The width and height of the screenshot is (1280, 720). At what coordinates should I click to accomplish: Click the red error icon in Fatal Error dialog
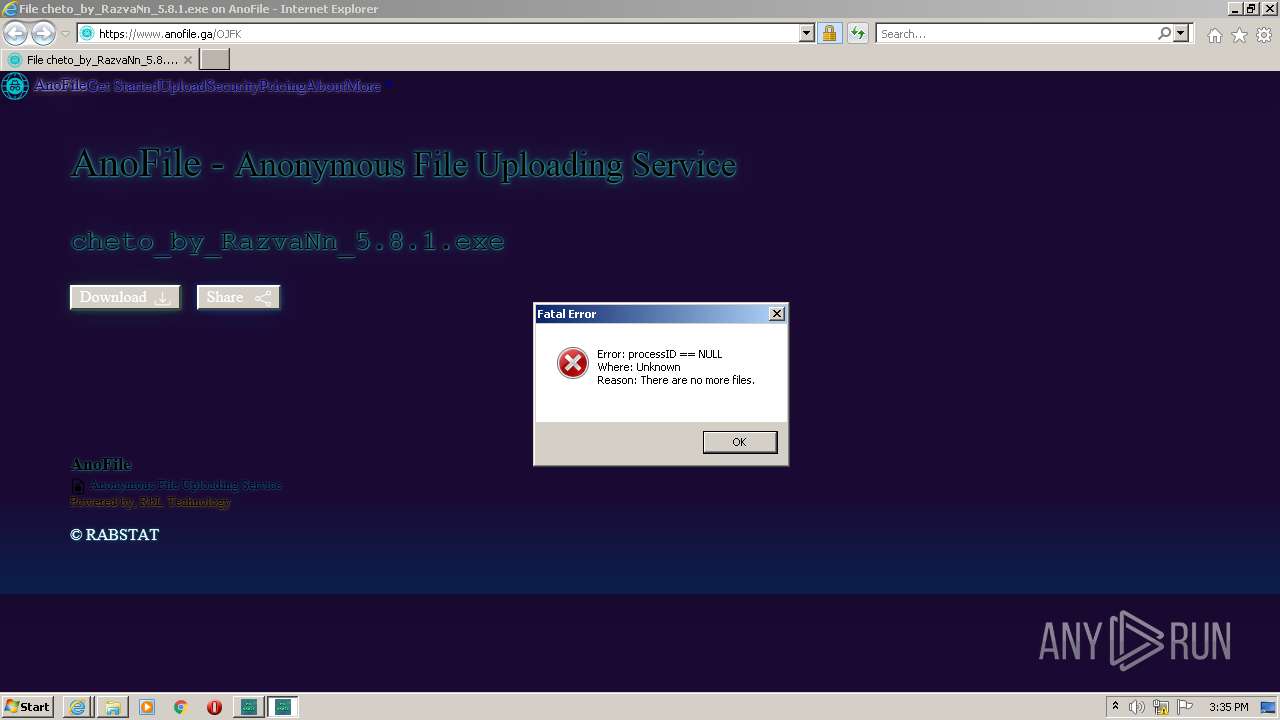(573, 363)
